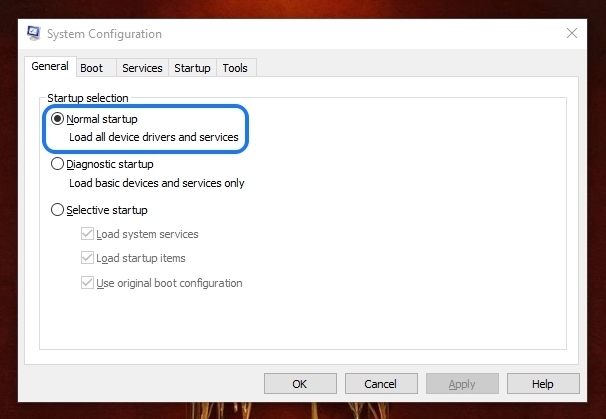Confirm with the OK button
Viewport: 606px width, 419px height.
[300, 383]
